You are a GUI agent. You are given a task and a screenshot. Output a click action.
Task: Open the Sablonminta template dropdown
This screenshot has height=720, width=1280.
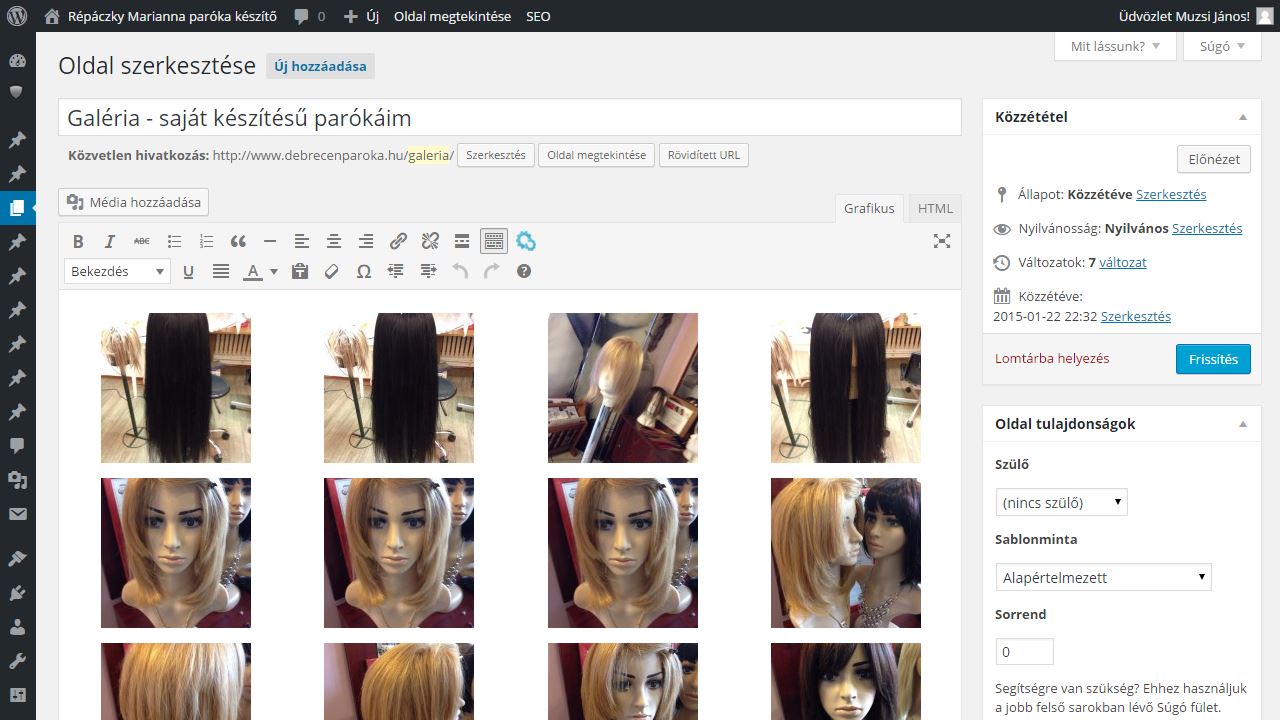click(x=1103, y=577)
